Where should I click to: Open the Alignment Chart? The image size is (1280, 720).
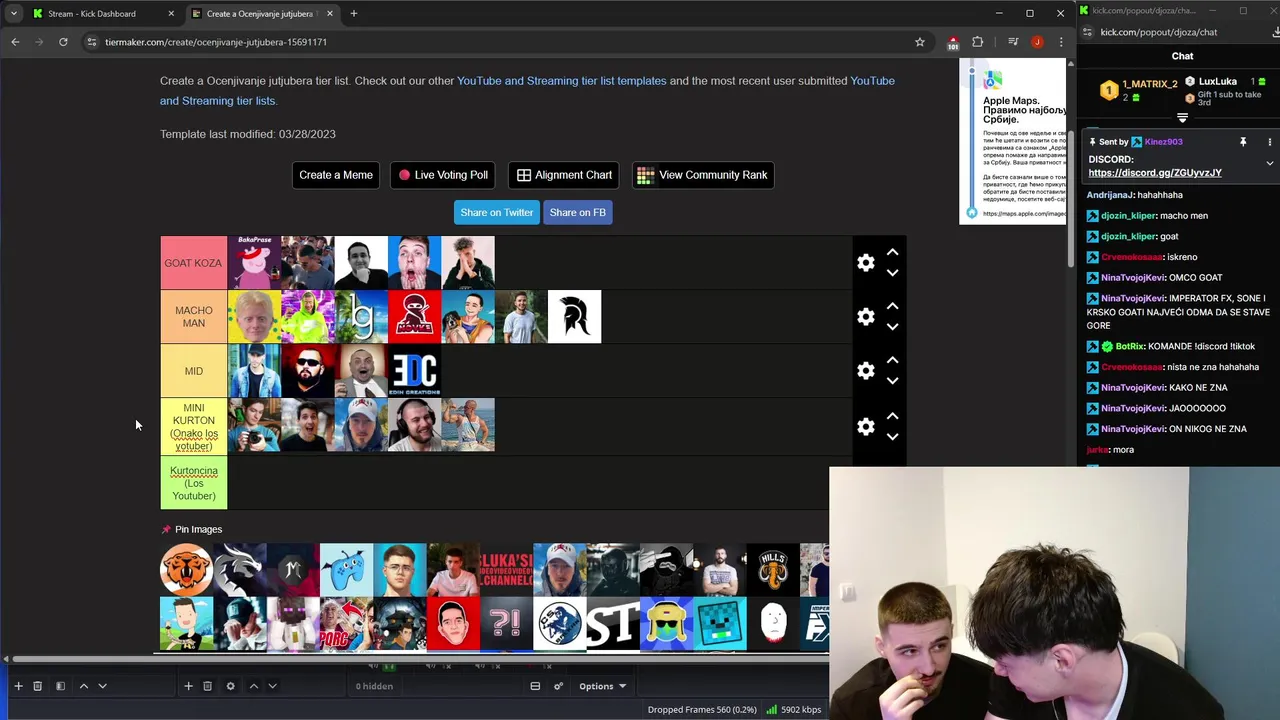coord(564,175)
